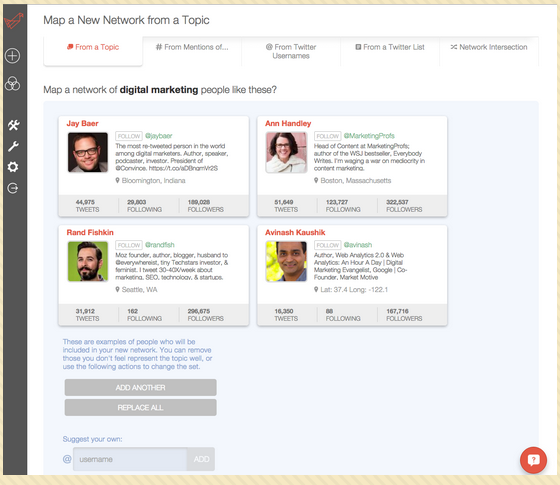The width and height of the screenshot is (560, 485).
Task: Switch to From Twitter Usernames tab
Action: click(291, 51)
